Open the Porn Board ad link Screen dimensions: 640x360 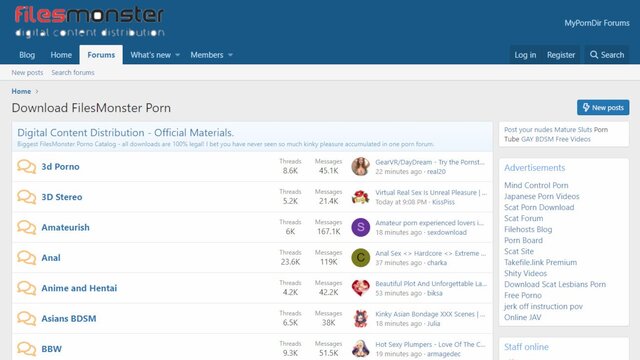(x=523, y=240)
